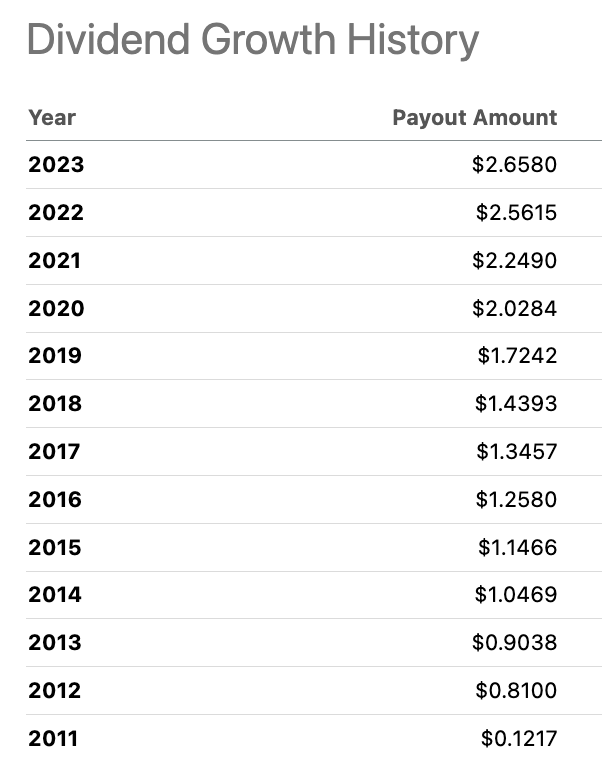This screenshot has width=602, height=784.
Task: Click the Year column header
Action: pyautogui.click(x=52, y=117)
